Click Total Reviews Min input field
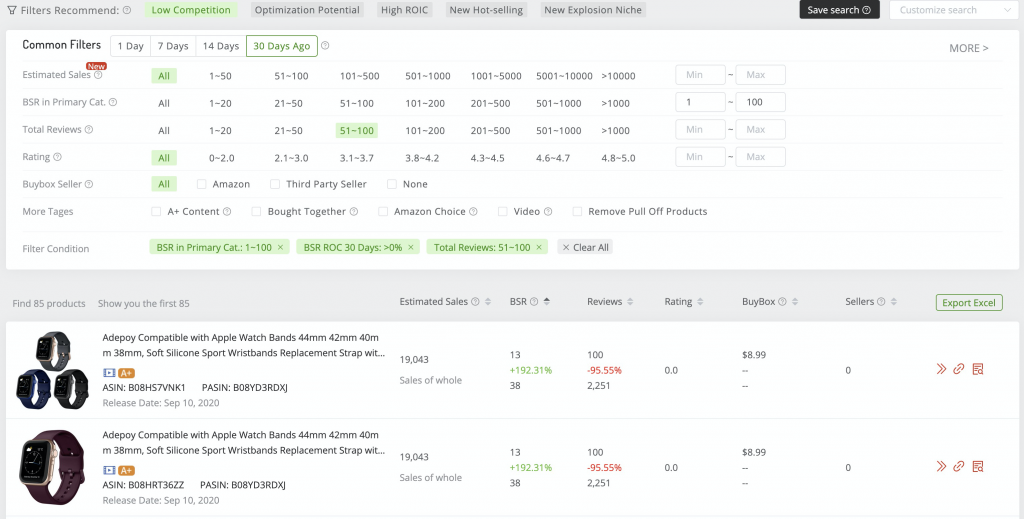The height and width of the screenshot is (519, 1024). pyautogui.click(x=700, y=129)
